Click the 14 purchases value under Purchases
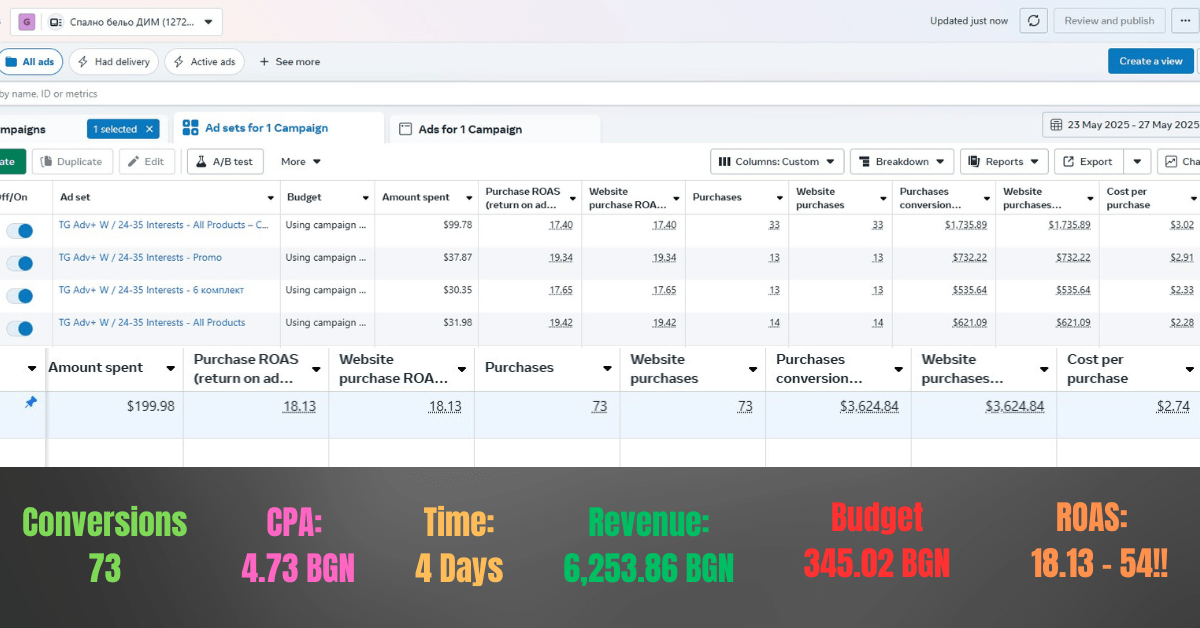Screen dimensions: 1200x628 (x=774, y=323)
